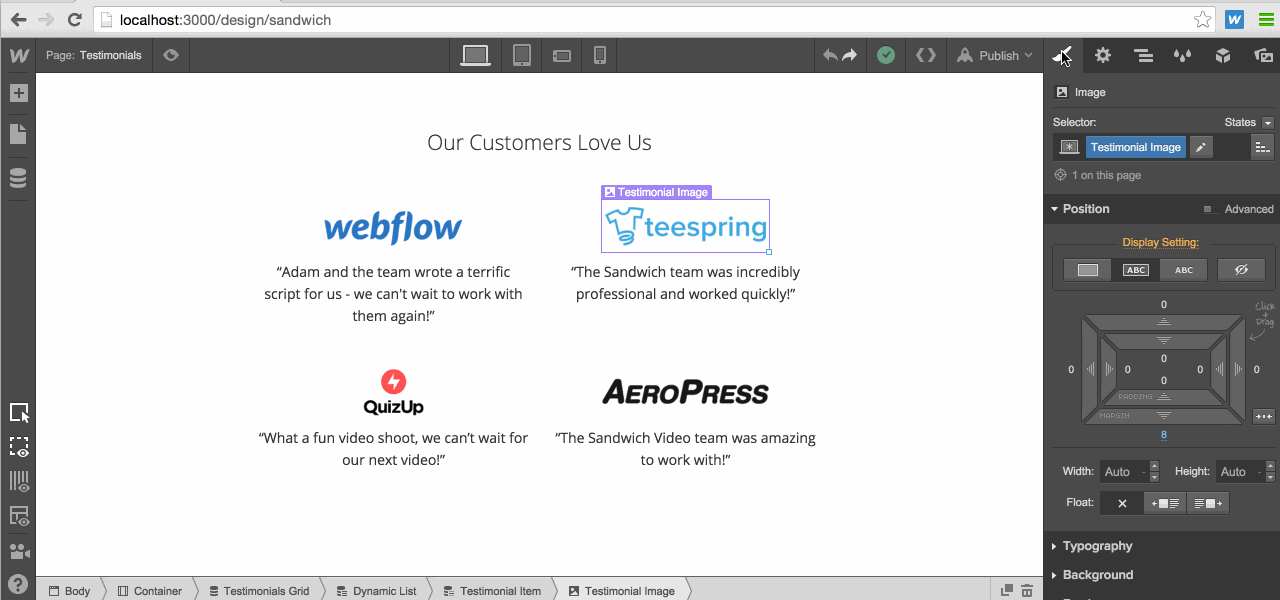Select Testimonials Grid in the breadcrumb
This screenshot has height=600, width=1280.
tap(259, 591)
